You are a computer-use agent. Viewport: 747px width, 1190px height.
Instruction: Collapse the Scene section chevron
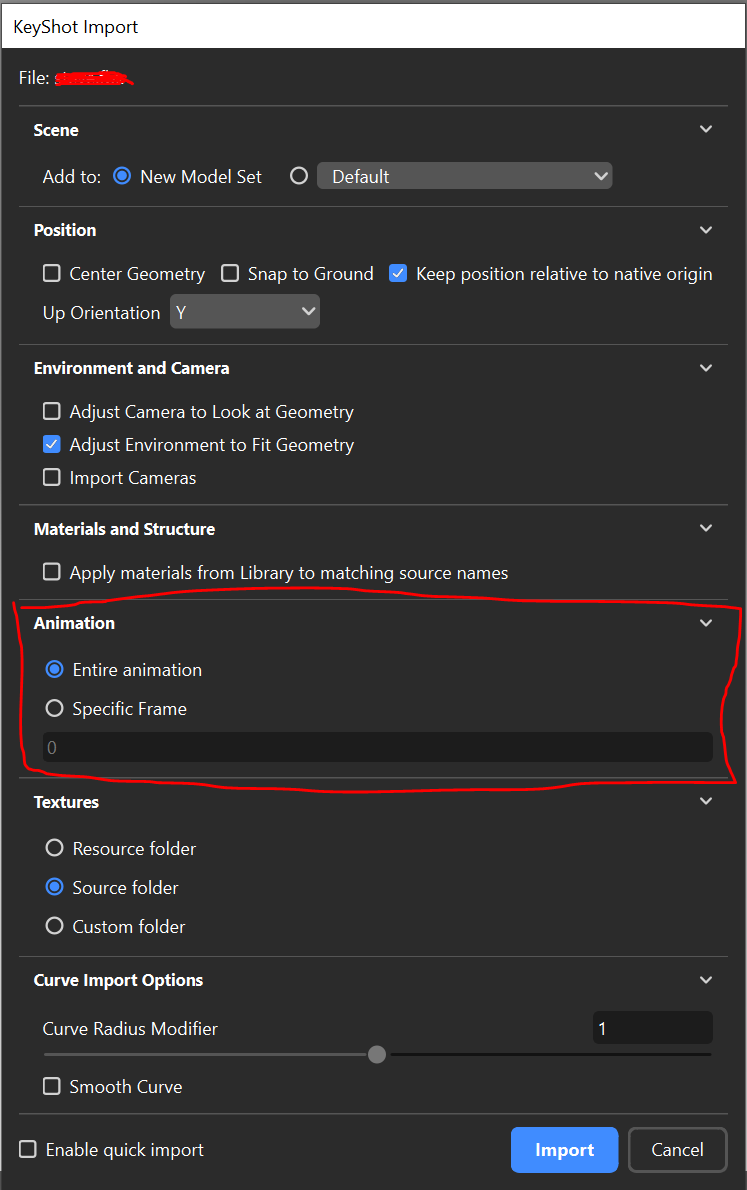[x=706, y=129]
